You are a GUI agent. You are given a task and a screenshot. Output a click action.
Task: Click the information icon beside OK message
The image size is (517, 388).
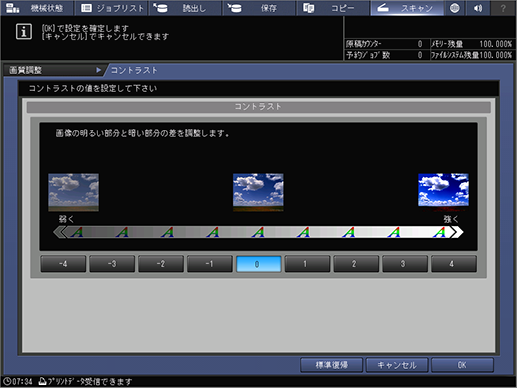[x=24, y=32]
